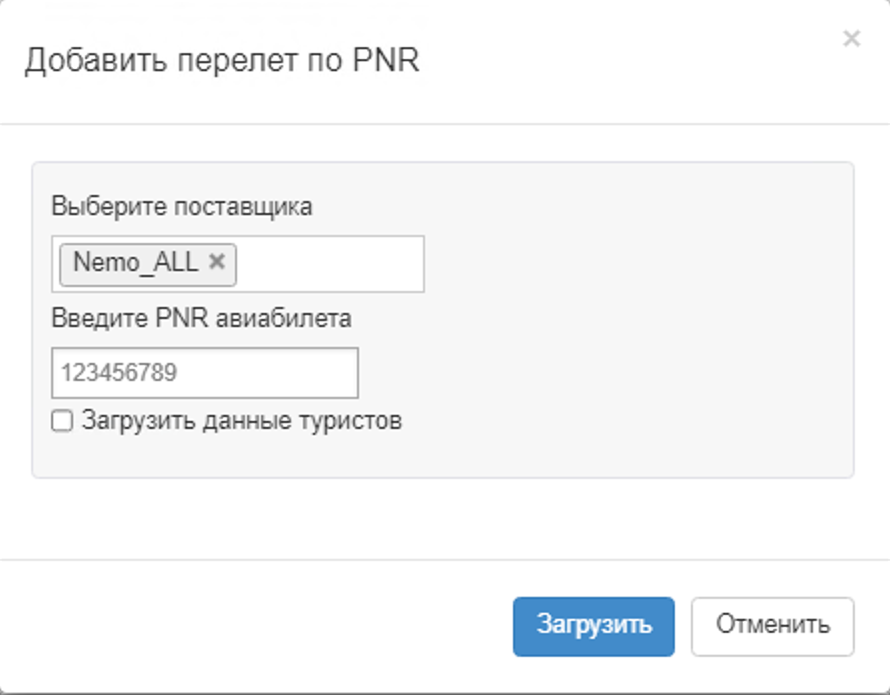Select the Nemo_ALL tag in supplier box
Viewport: 890px width, 695px height.
(x=136, y=263)
